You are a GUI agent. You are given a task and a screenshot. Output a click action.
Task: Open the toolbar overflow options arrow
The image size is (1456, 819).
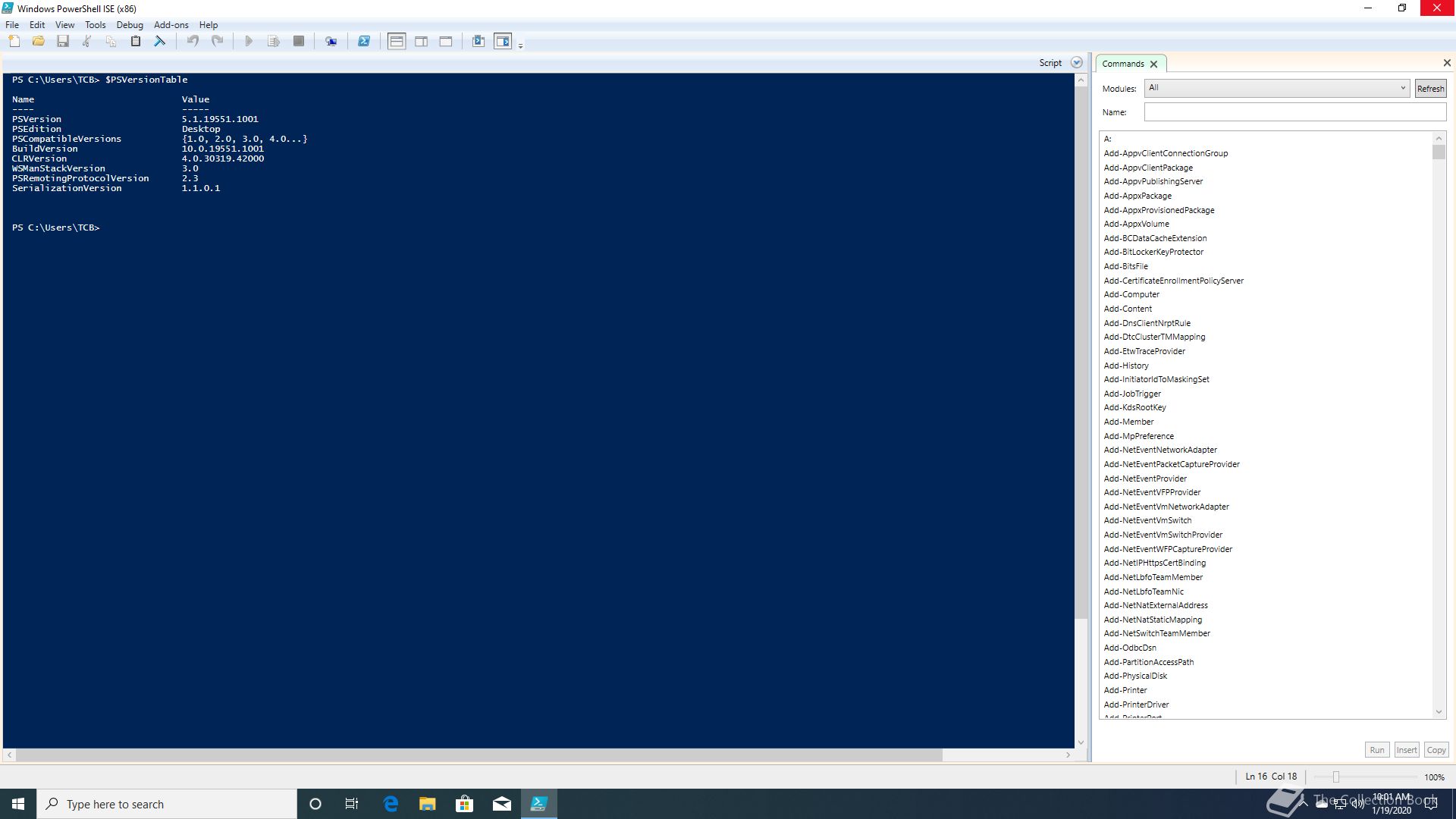point(520,45)
